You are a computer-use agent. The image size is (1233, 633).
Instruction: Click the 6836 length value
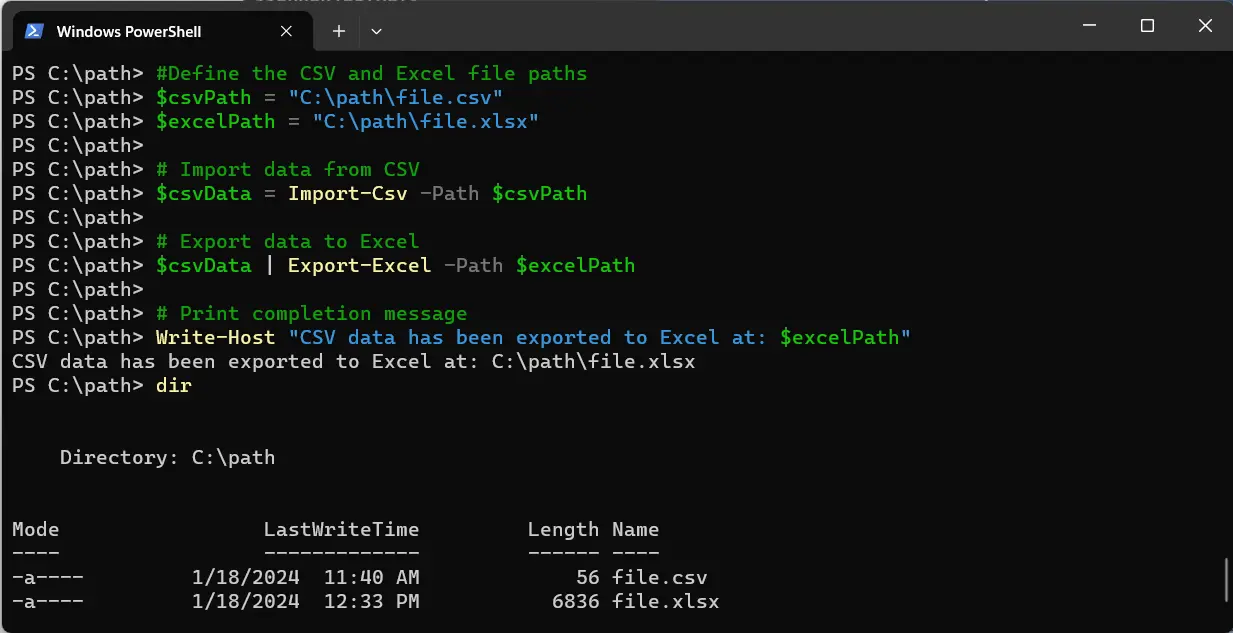click(575, 601)
